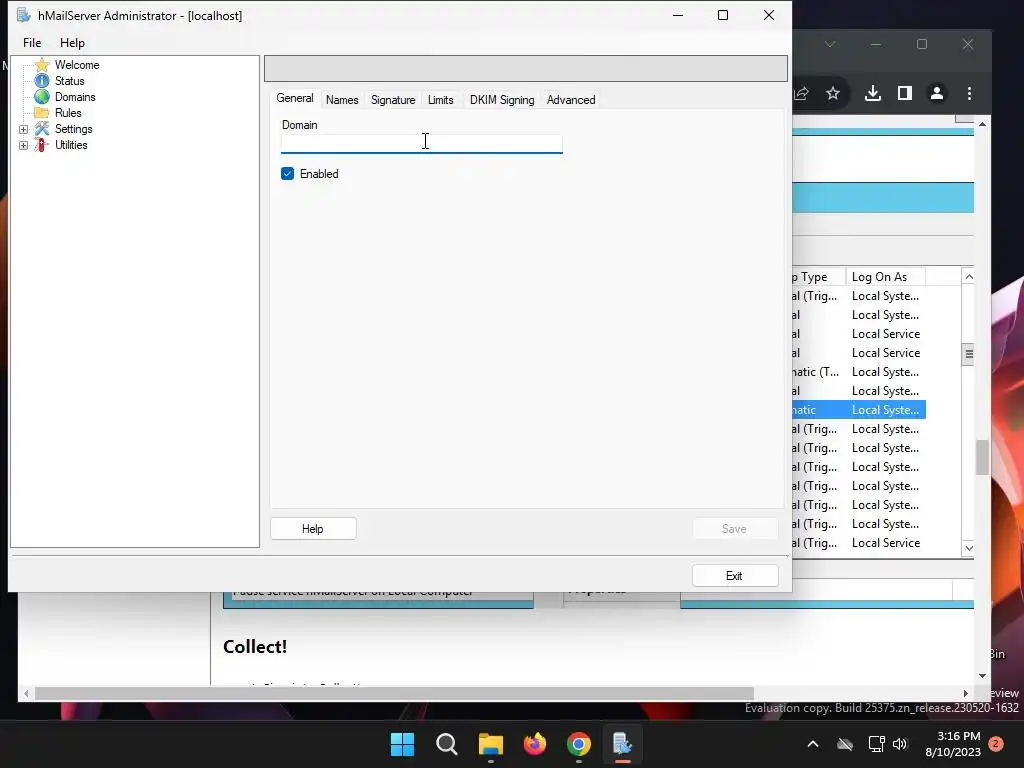Switch to the DKIM Signing tab
Screen dimensions: 1024x768
point(502,100)
